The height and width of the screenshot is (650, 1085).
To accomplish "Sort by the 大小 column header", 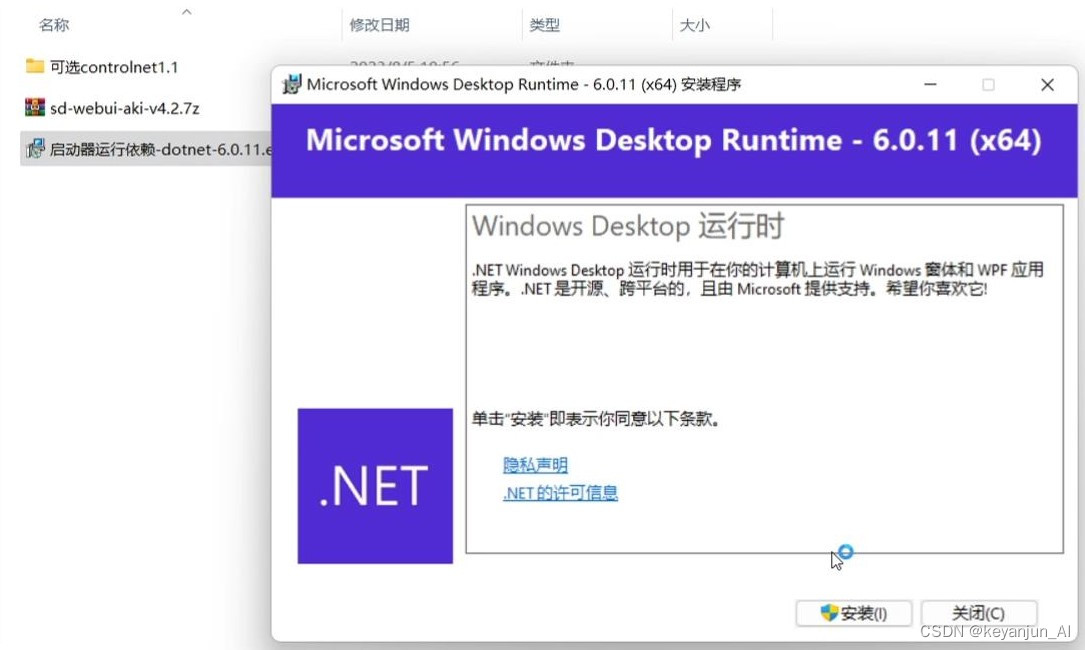I will pyautogui.click(x=695, y=25).
